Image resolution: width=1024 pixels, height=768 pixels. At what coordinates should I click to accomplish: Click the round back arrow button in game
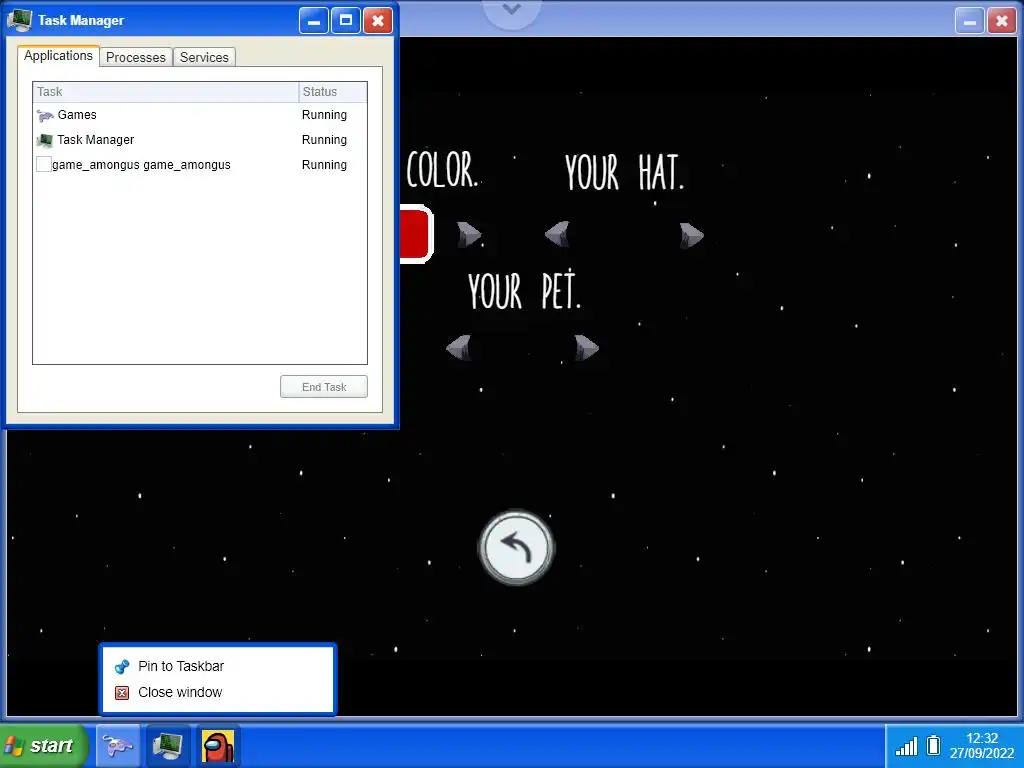[516, 547]
